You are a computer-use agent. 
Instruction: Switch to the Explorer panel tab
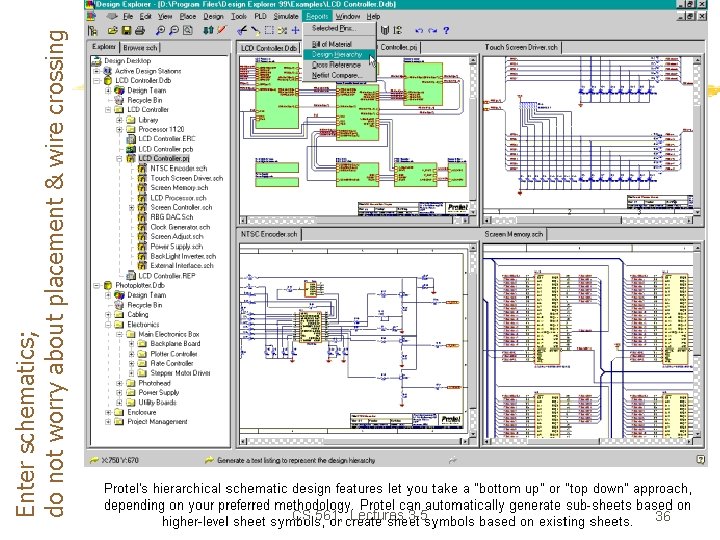click(x=104, y=47)
